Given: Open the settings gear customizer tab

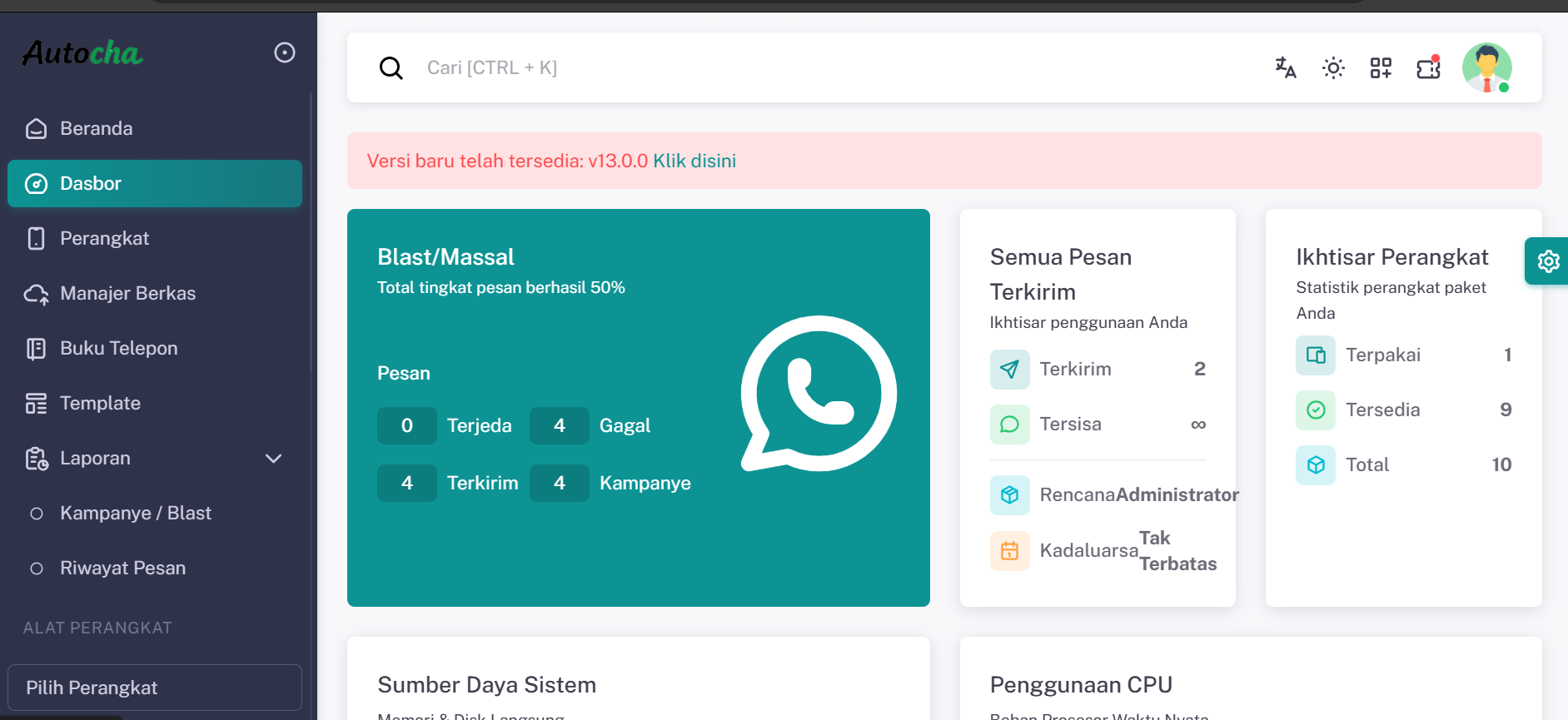Looking at the screenshot, I should 1547,261.
